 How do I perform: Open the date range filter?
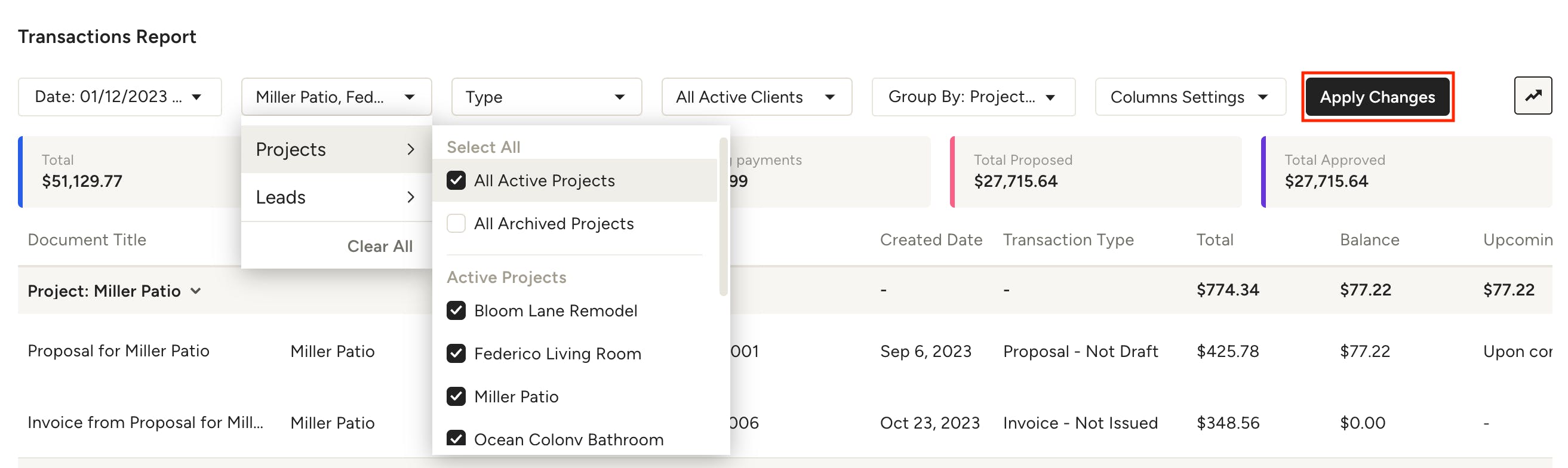pos(119,96)
